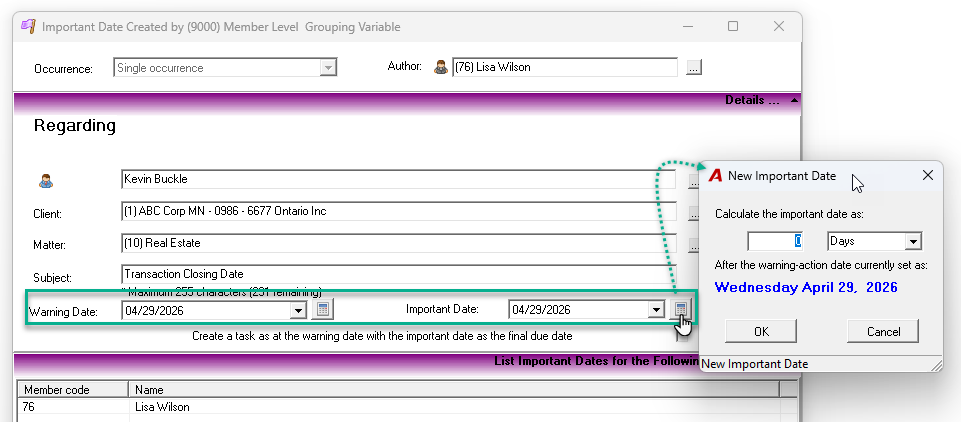Click the contact person icon beside Kevin Buckle

pyautogui.click(x=46, y=181)
